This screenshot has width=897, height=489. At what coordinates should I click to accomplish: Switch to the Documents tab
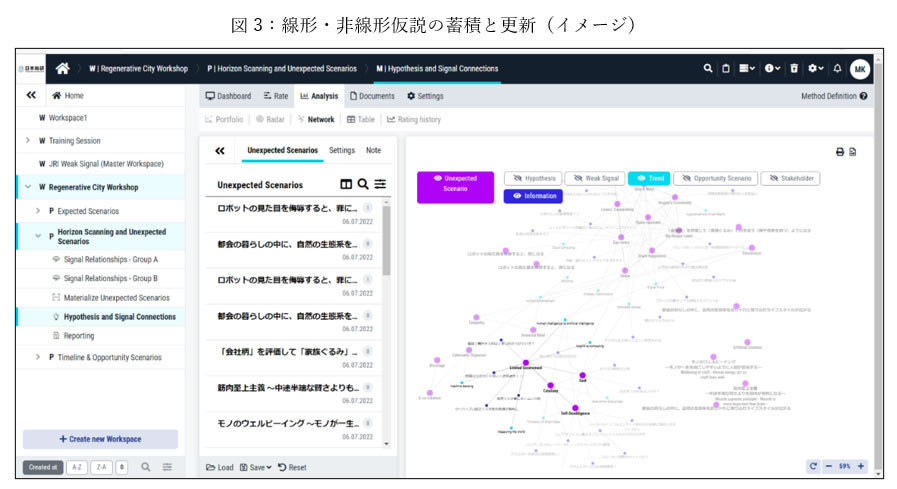(x=372, y=96)
